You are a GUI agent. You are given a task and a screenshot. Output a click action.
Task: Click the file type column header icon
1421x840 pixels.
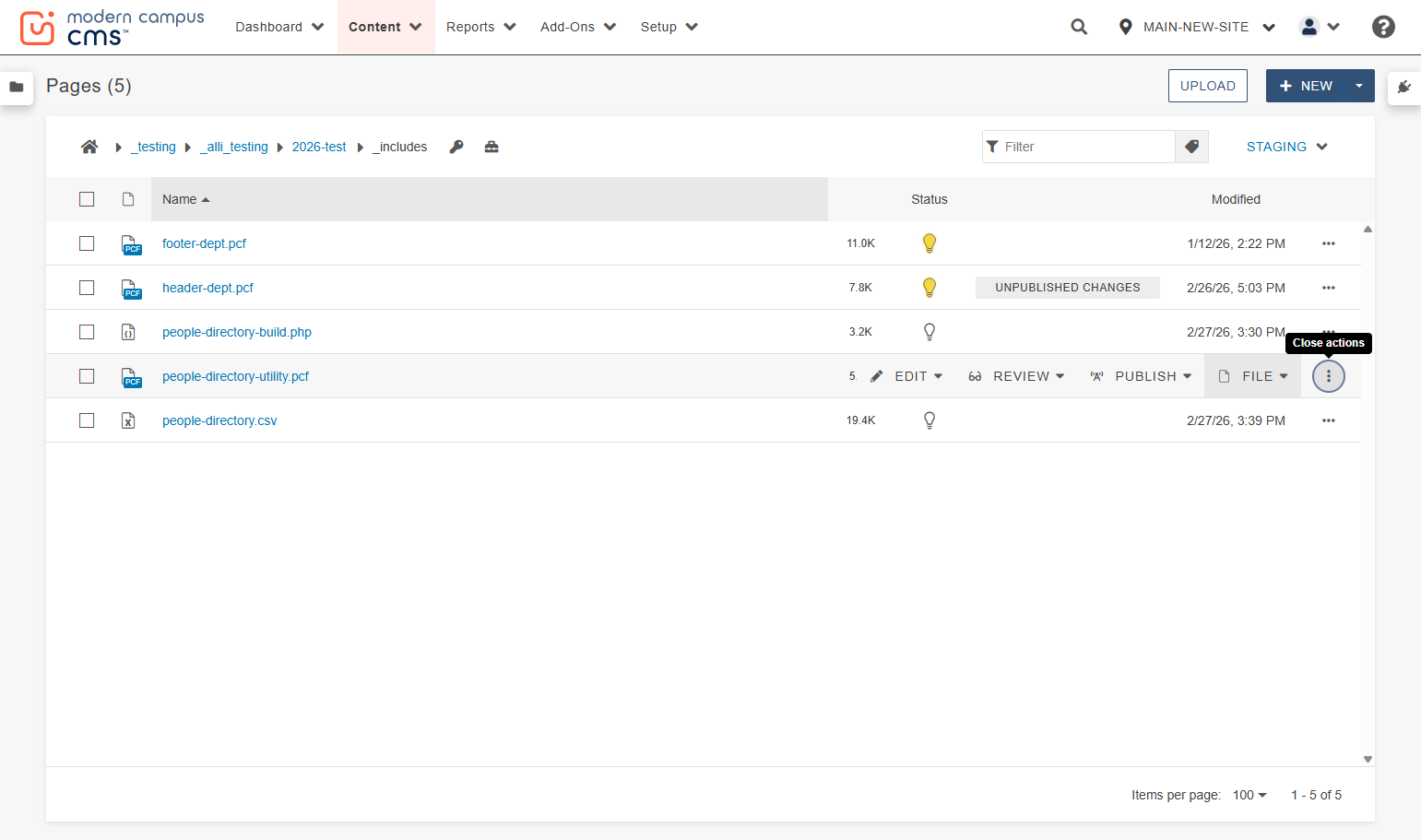click(x=128, y=199)
